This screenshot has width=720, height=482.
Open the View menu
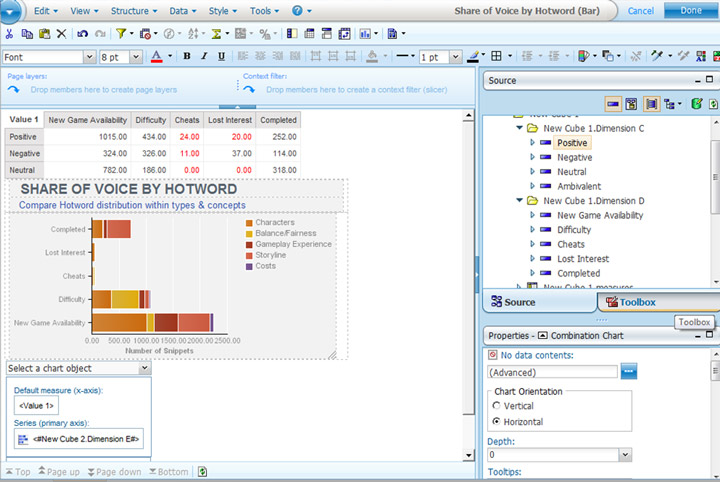[x=84, y=11]
